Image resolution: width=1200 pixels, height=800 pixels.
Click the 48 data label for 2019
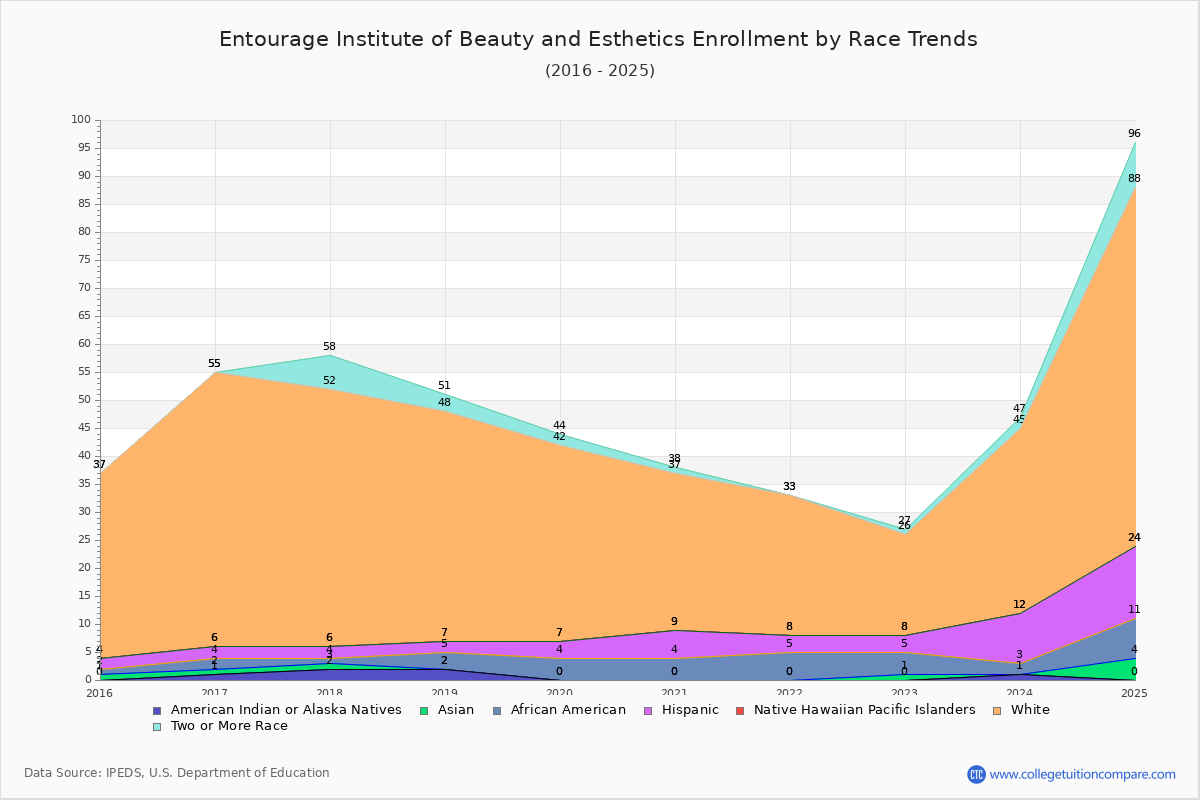pyautogui.click(x=444, y=403)
